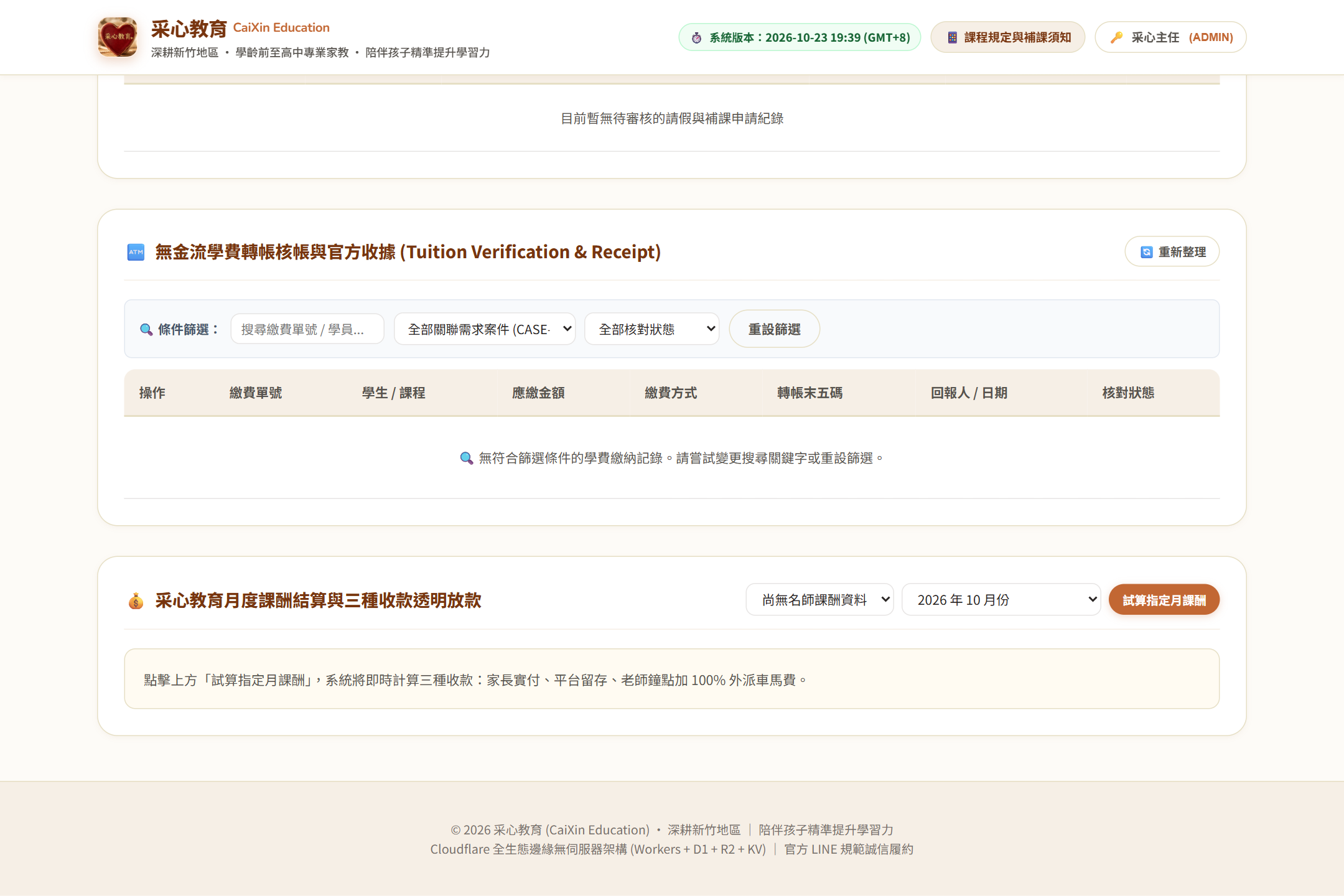
Task: Click 目前暫無待審核的請假與補課申請紀錄 message
Action: coord(672,118)
